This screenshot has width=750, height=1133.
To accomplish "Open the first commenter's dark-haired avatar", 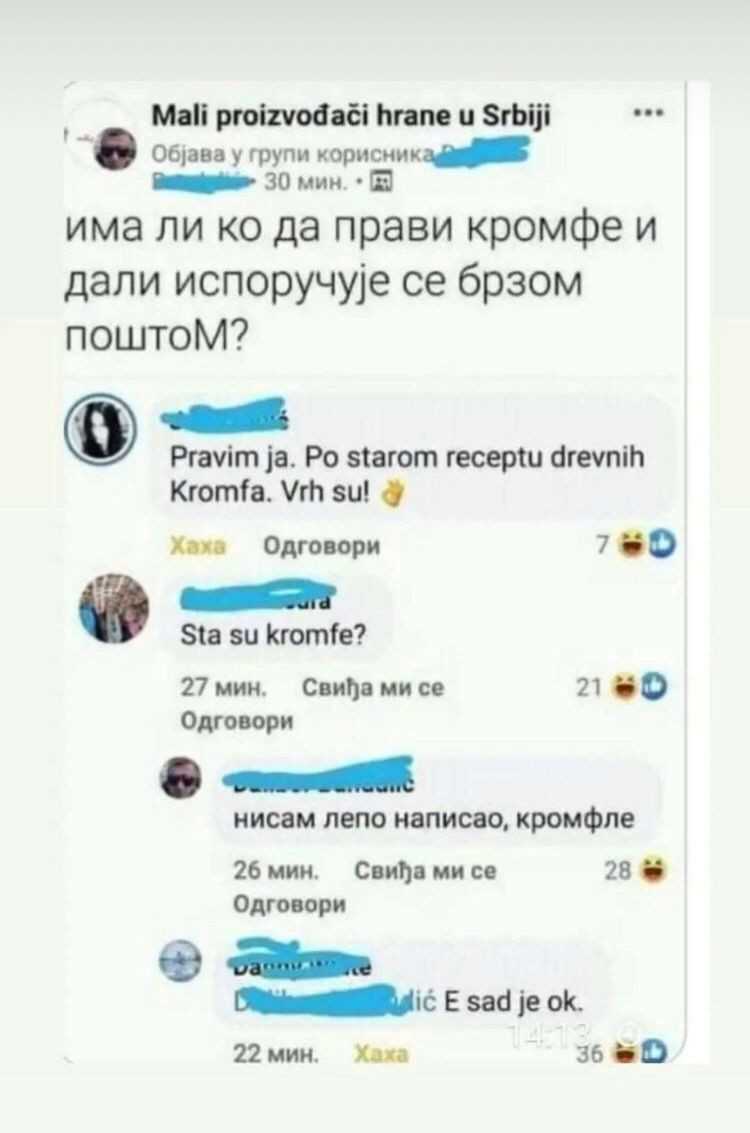I will (101, 429).
